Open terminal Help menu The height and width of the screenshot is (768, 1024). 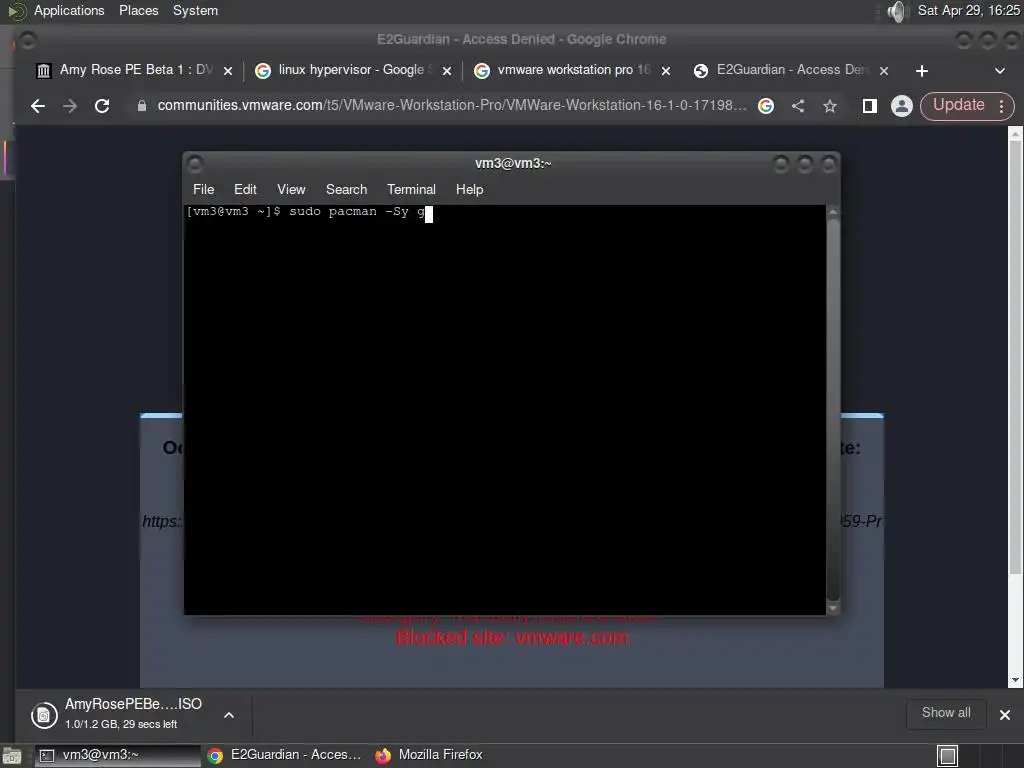pos(469,189)
